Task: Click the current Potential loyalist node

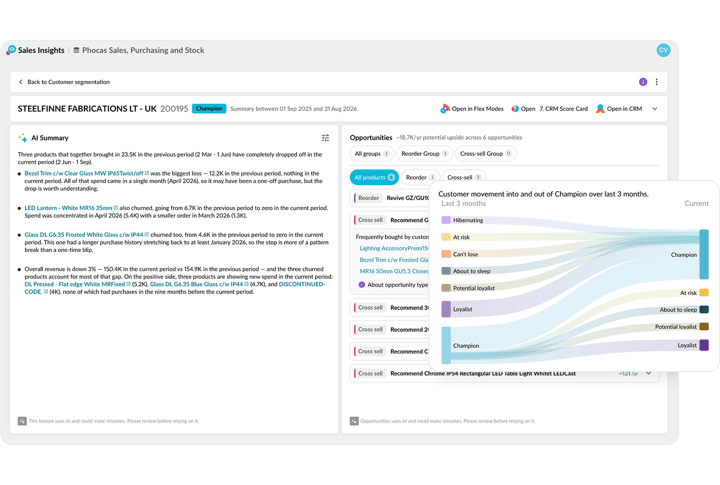Action: pos(704,327)
